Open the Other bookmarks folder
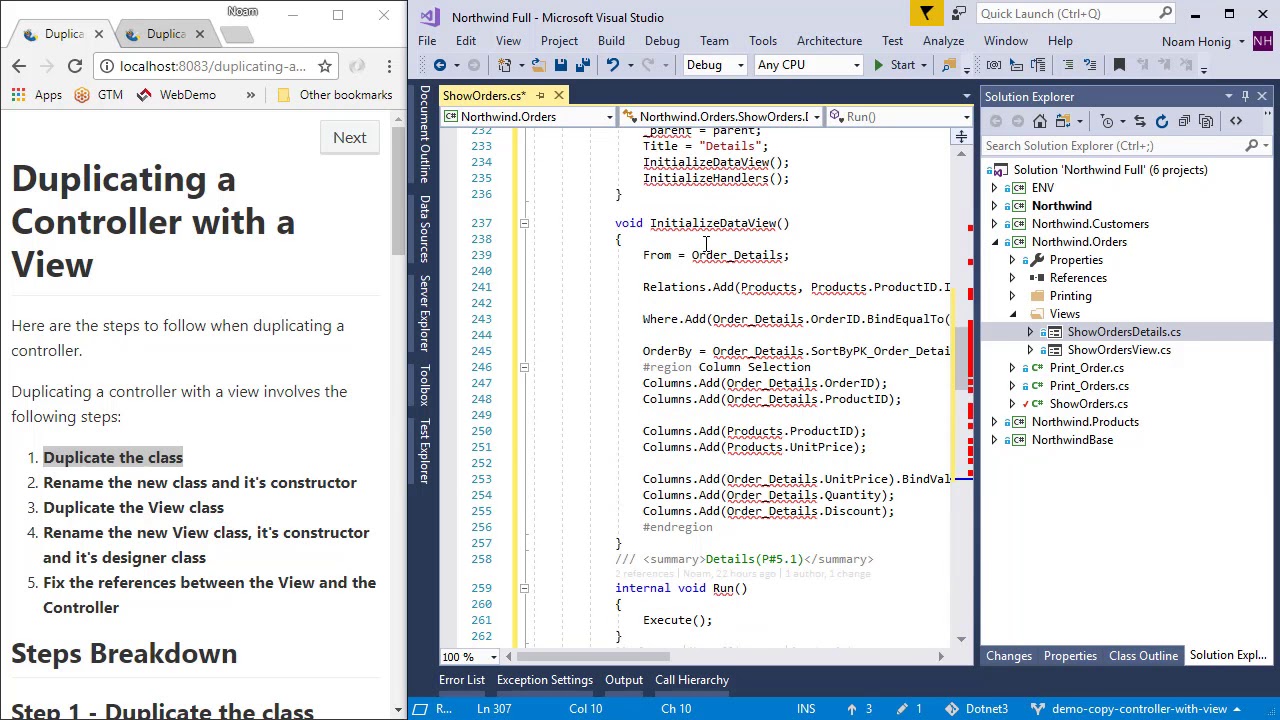The image size is (1280, 720). click(x=334, y=95)
